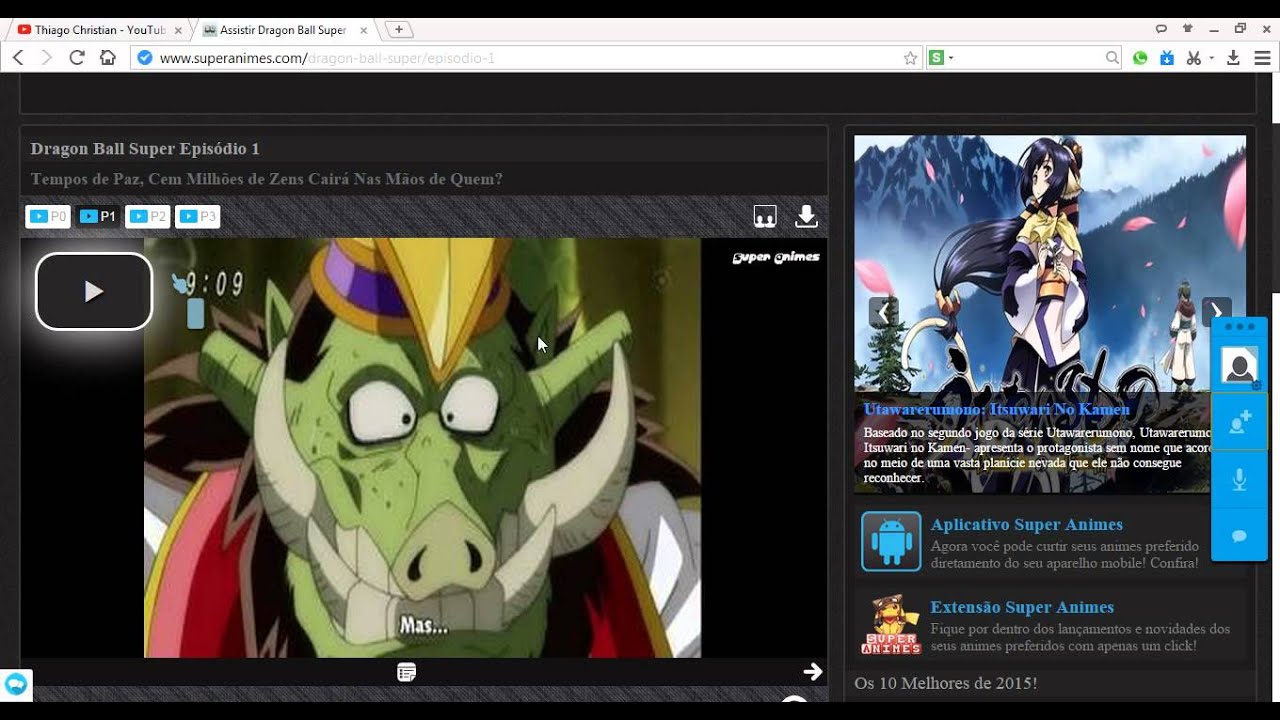The image size is (1280, 720).
Task: Open the Aplicativo Super Animes link
Action: 1026,524
